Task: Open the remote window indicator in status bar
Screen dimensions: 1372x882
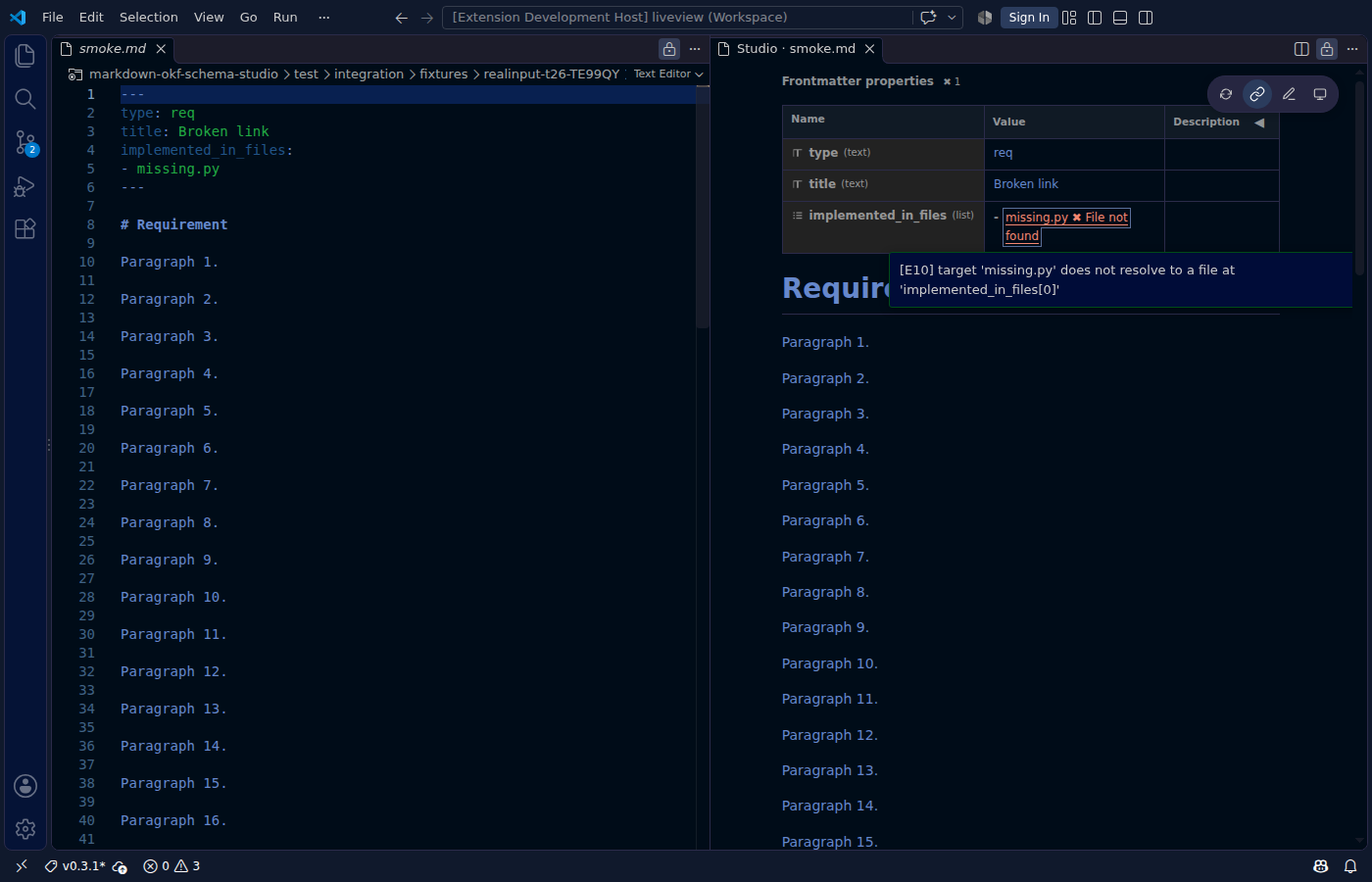Action: tap(22, 866)
